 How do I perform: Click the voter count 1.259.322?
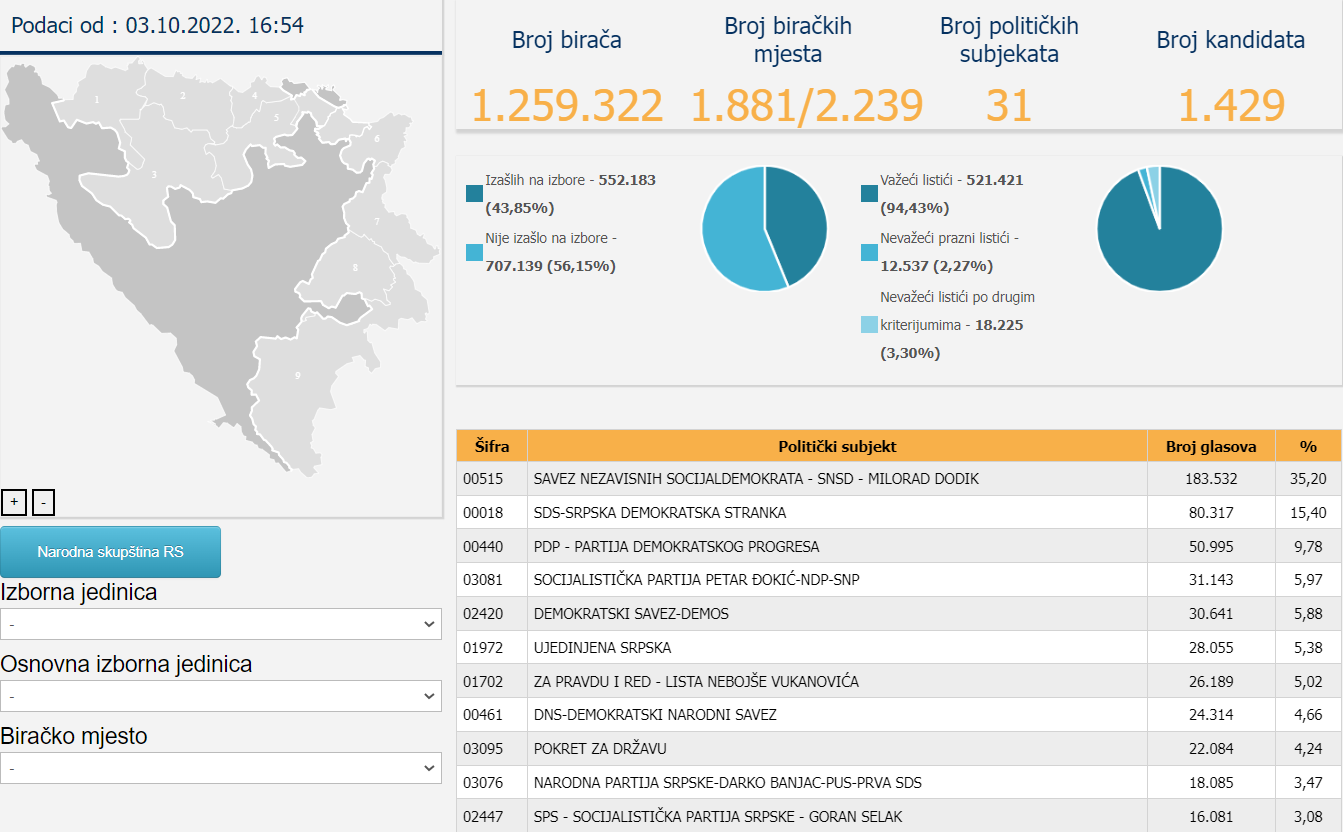click(567, 106)
